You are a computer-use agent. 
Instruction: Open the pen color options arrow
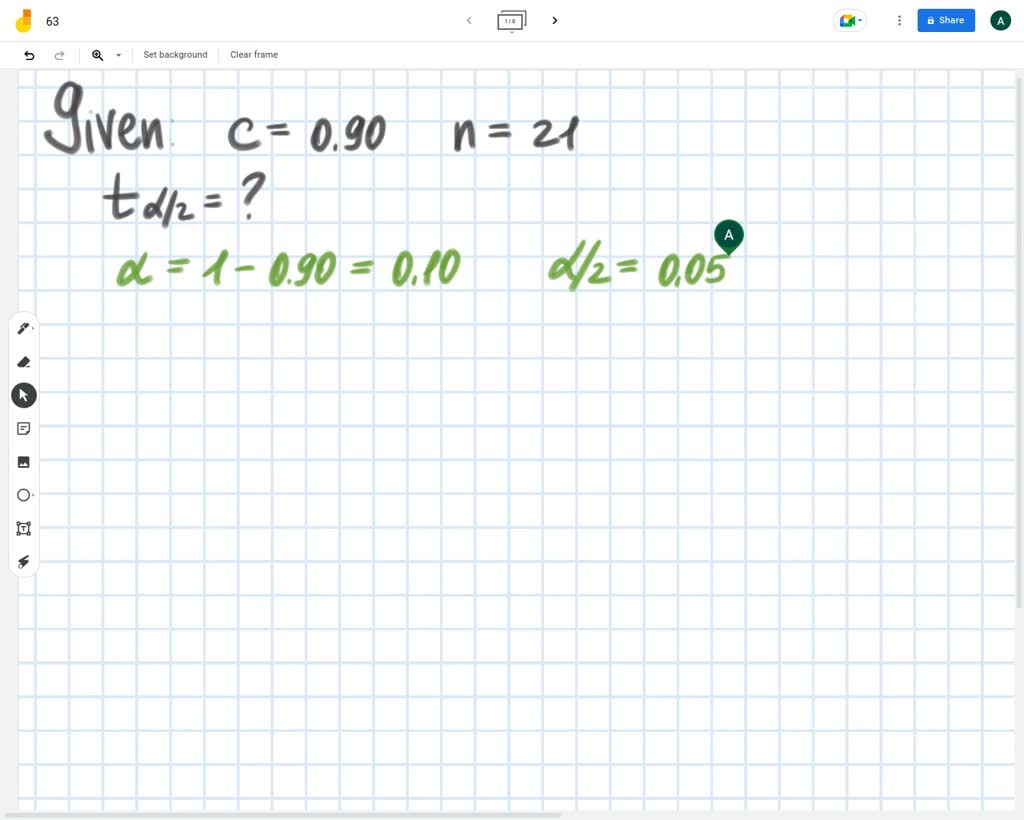(33, 328)
